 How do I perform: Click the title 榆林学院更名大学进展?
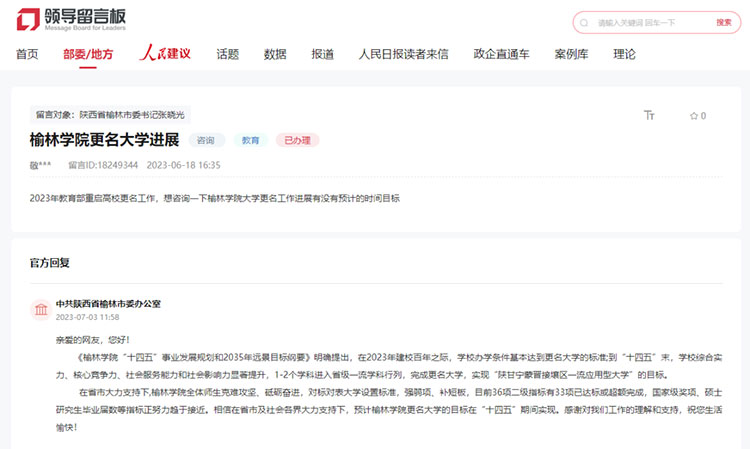click(x=104, y=140)
